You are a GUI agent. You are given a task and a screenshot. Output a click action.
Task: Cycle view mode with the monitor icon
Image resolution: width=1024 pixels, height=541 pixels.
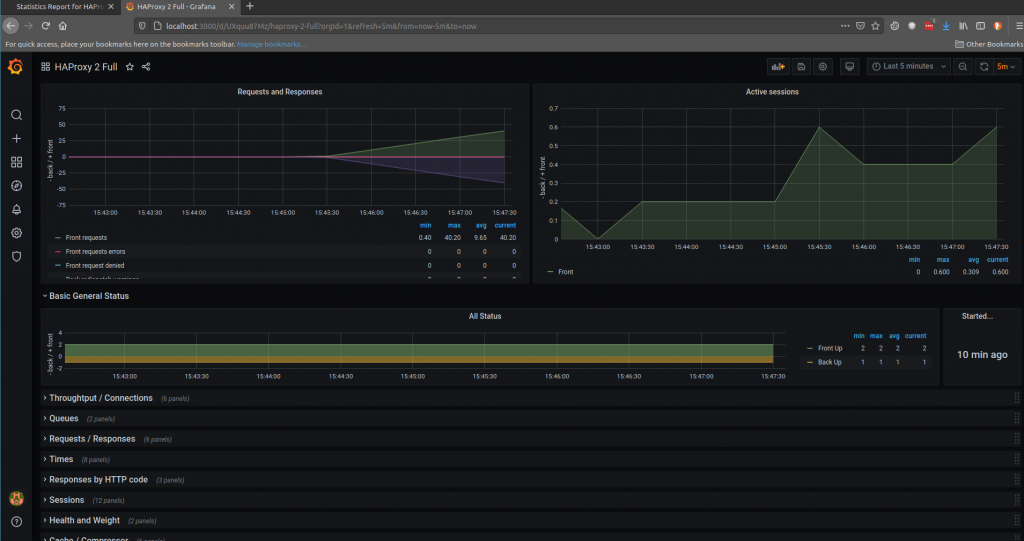coord(849,67)
